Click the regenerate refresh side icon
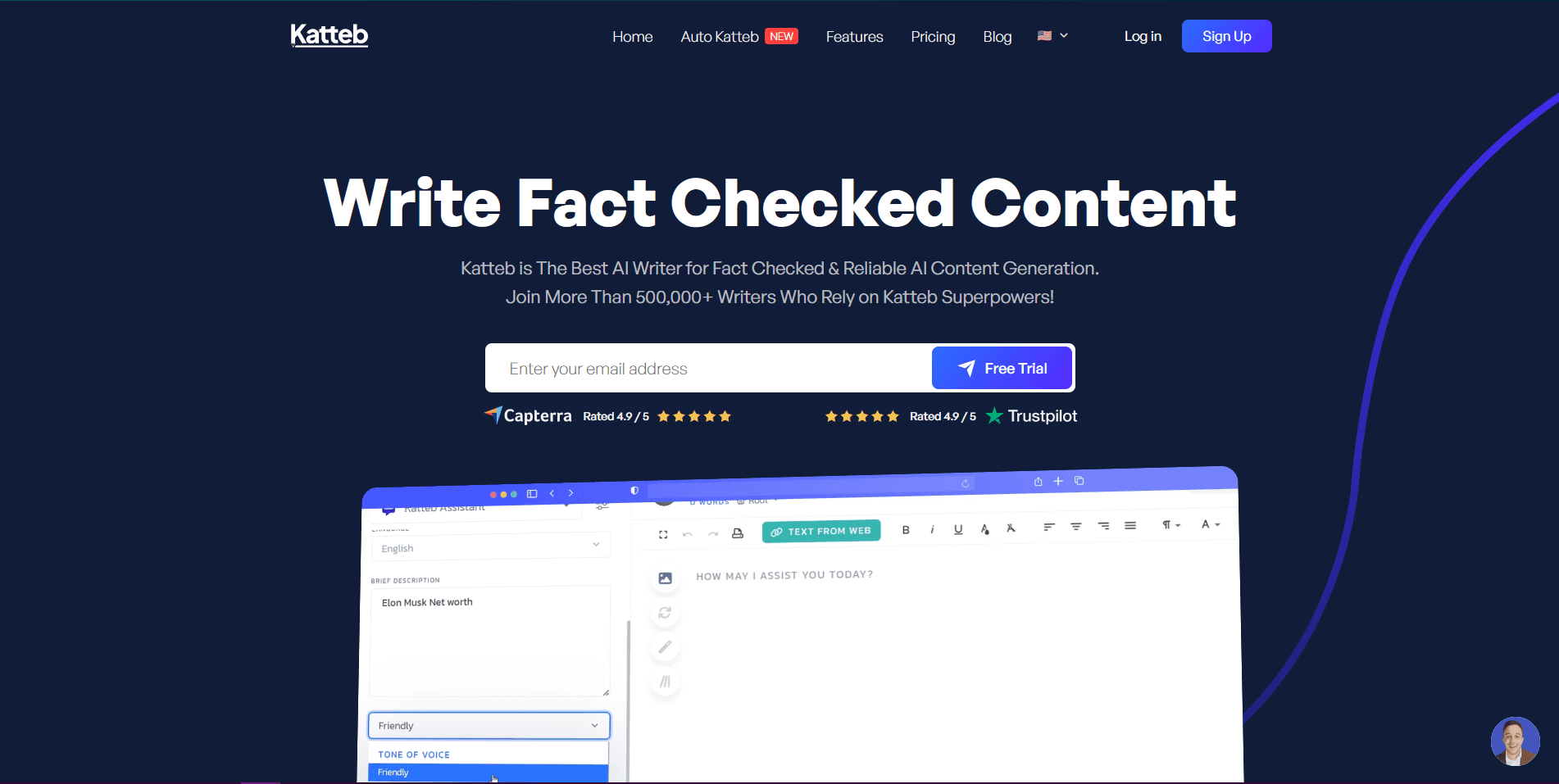1559x784 pixels. [665, 613]
